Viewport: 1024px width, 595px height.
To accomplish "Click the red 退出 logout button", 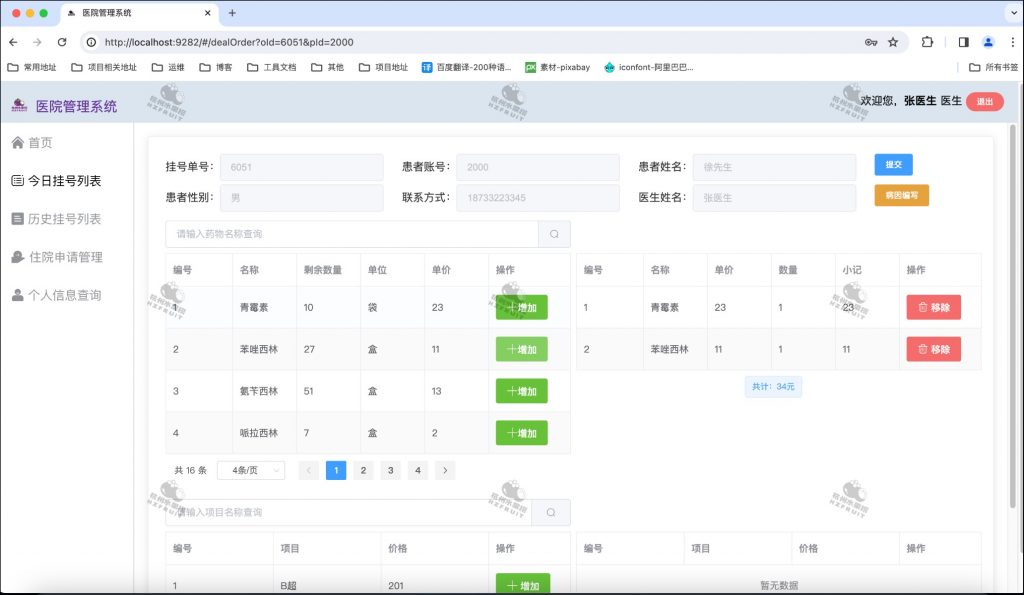I will (x=984, y=101).
